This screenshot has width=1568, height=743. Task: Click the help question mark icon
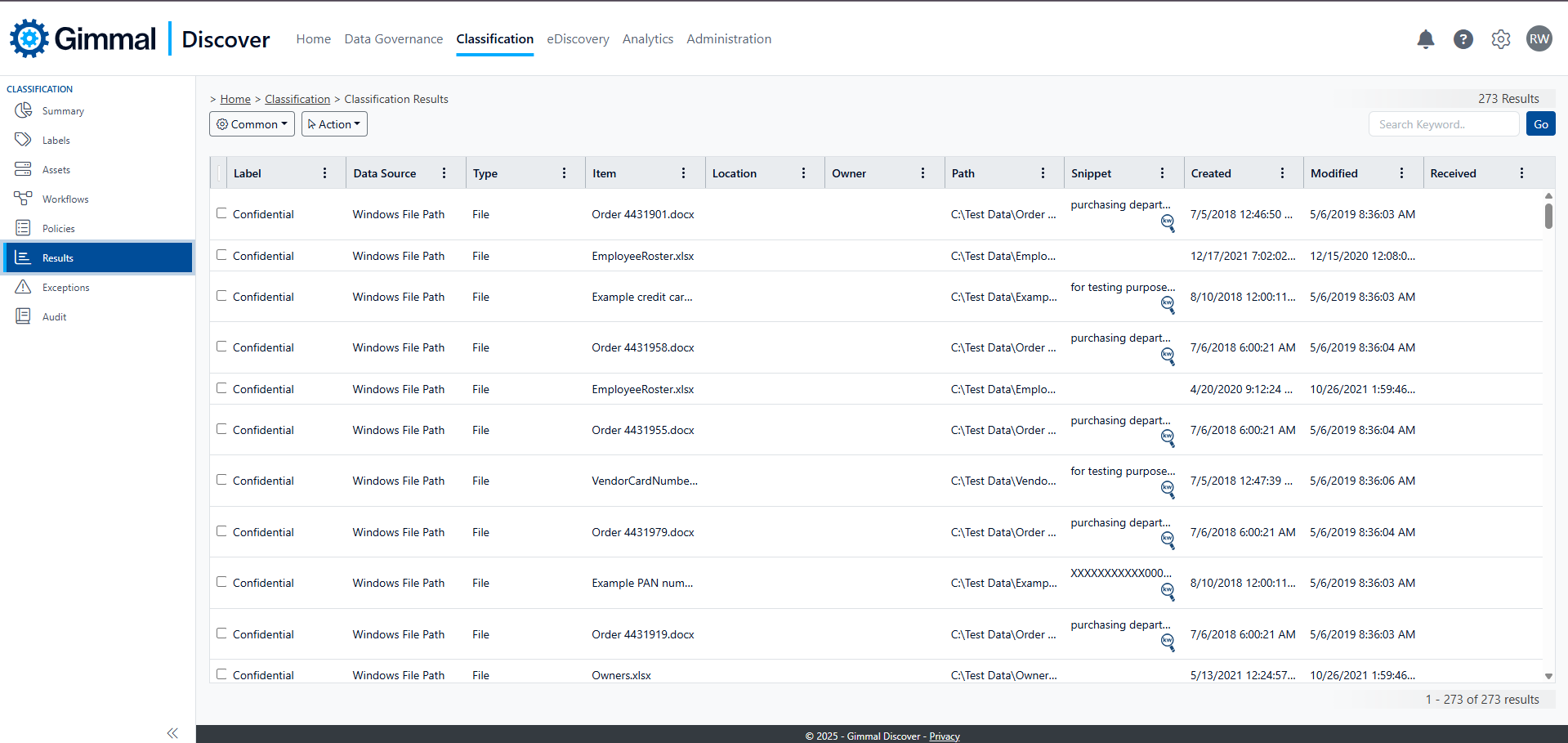click(1463, 39)
